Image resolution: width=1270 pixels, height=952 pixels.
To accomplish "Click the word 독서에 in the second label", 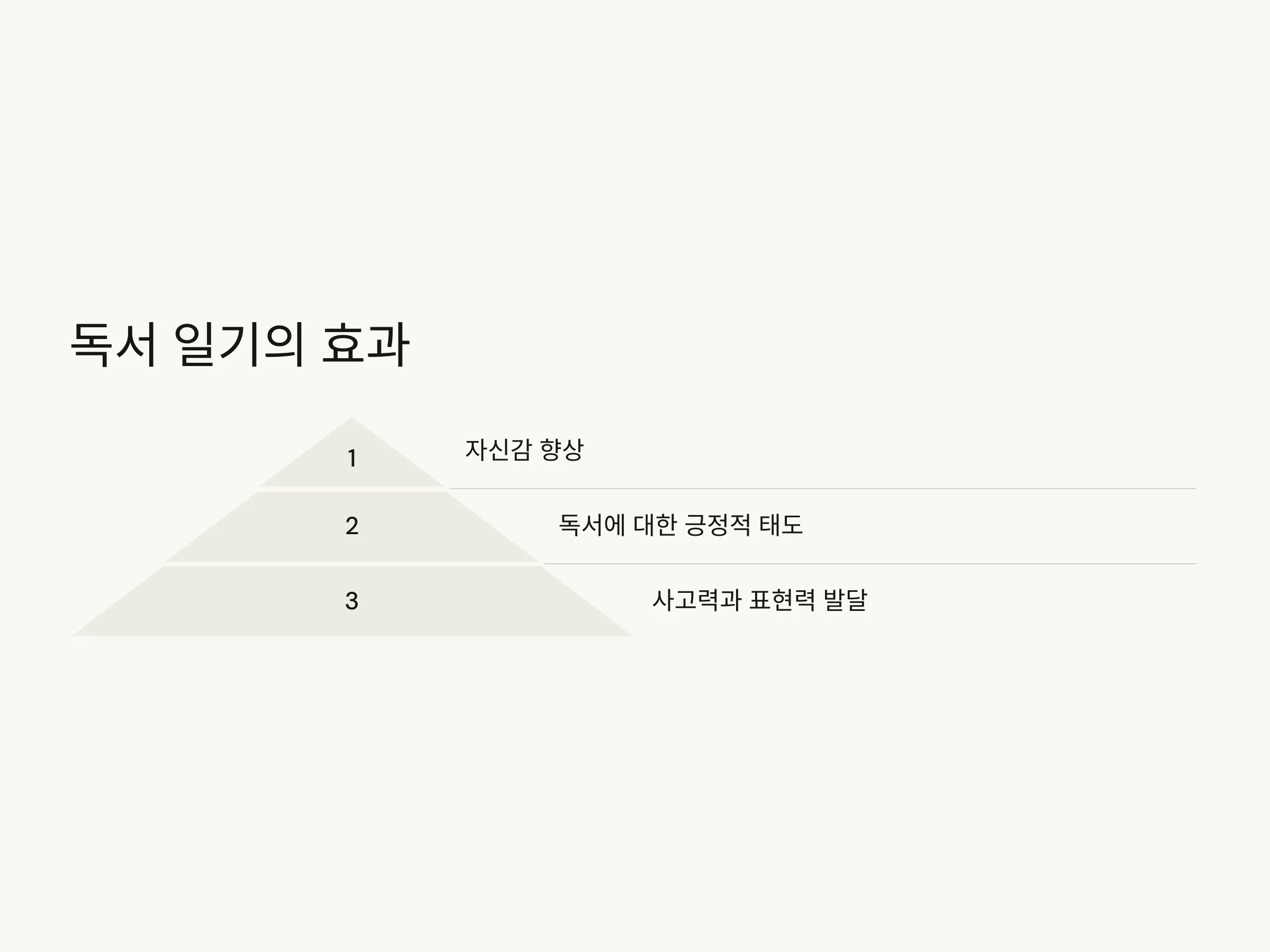I will pos(592,525).
